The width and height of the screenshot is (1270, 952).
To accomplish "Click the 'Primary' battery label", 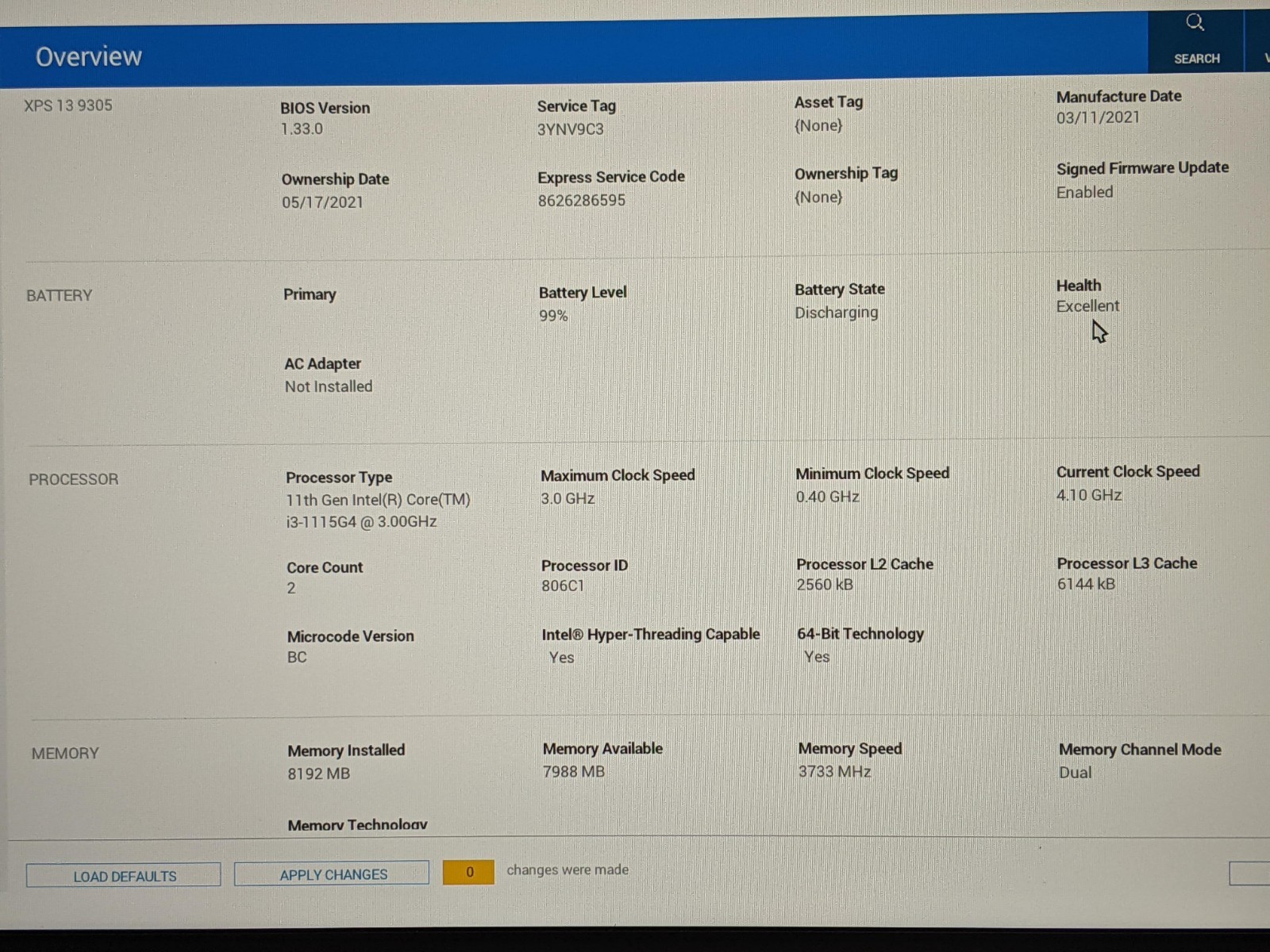I will tap(310, 294).
